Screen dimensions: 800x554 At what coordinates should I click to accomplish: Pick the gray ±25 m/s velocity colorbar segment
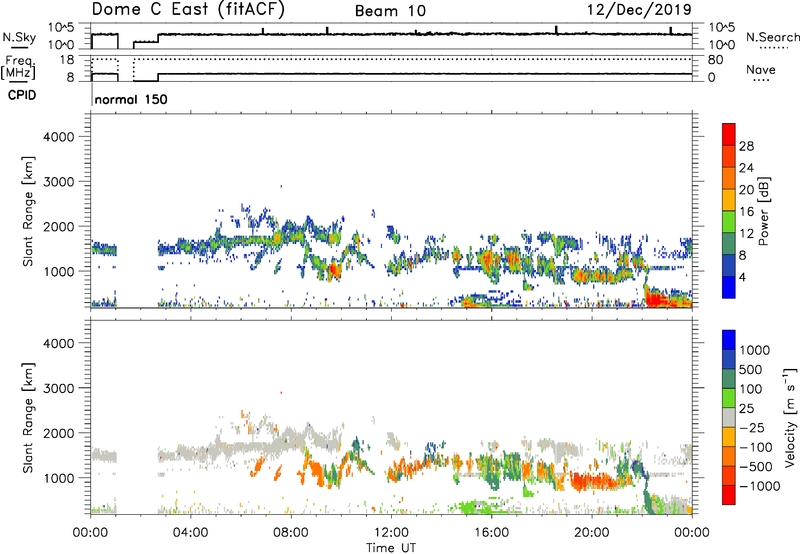point(729,417)
